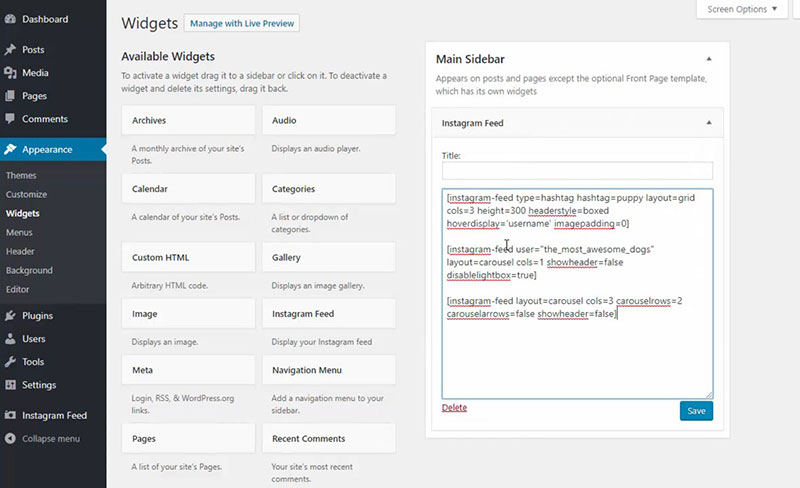This screenshot has width=800, height=488.
Task: Select Widgets submenu item
Action: point(22,213)
